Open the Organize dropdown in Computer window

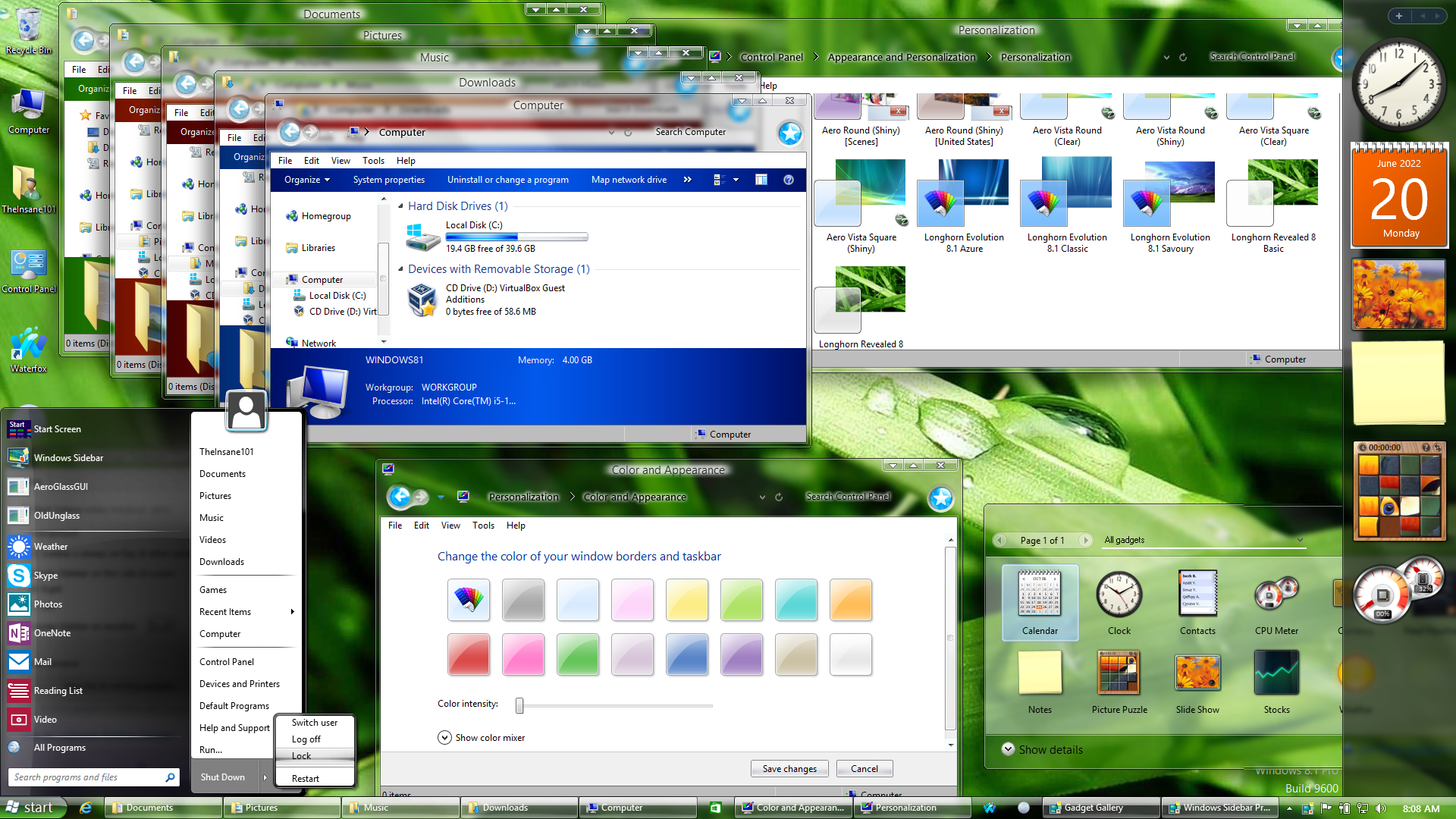pyautogui.click(x=307, y=180)
